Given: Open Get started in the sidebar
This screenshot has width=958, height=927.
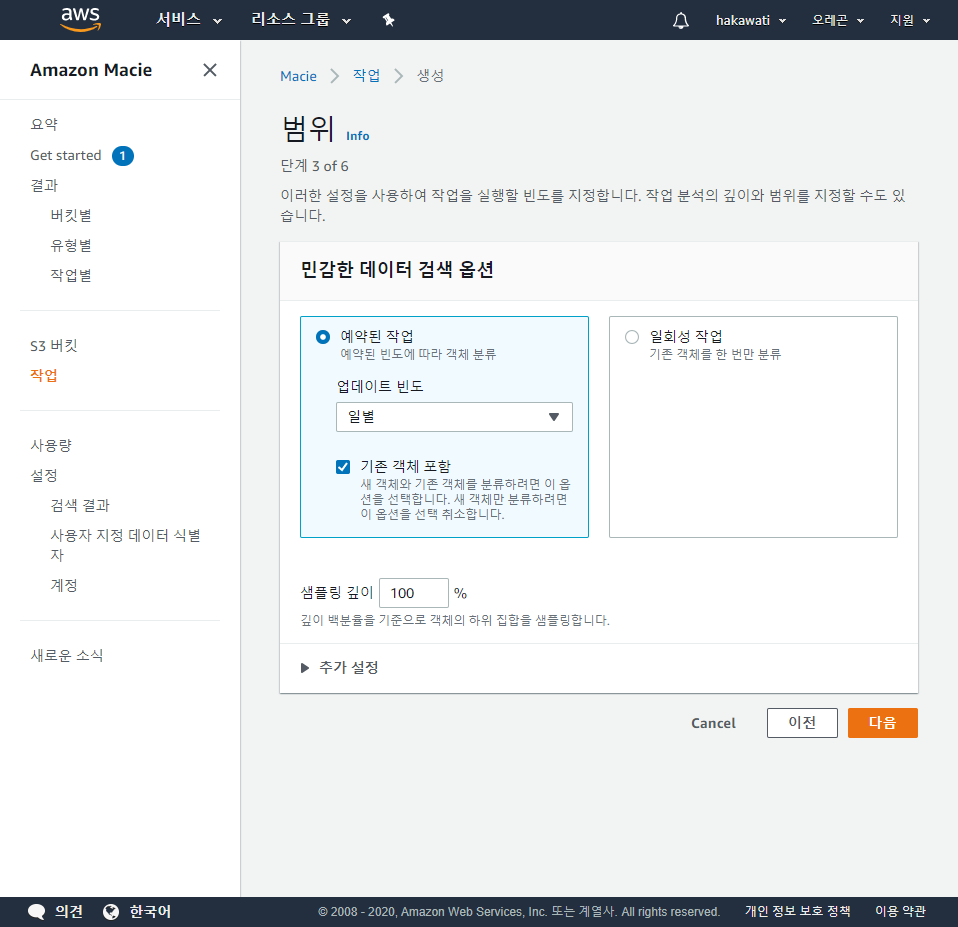Looking at the screenshot, I should tap(66, 155).
